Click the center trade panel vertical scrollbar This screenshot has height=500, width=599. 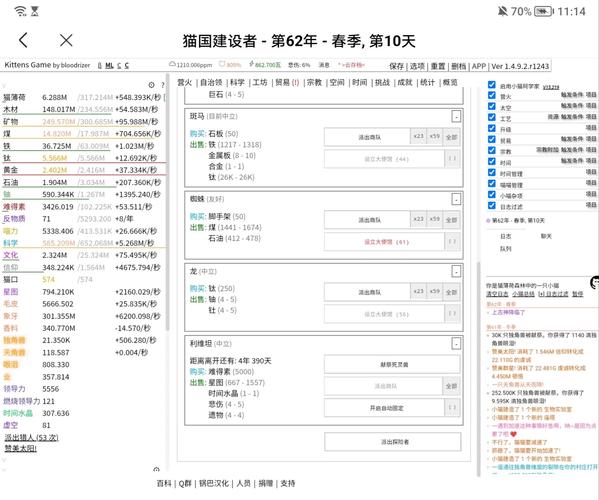pos(479,369)
